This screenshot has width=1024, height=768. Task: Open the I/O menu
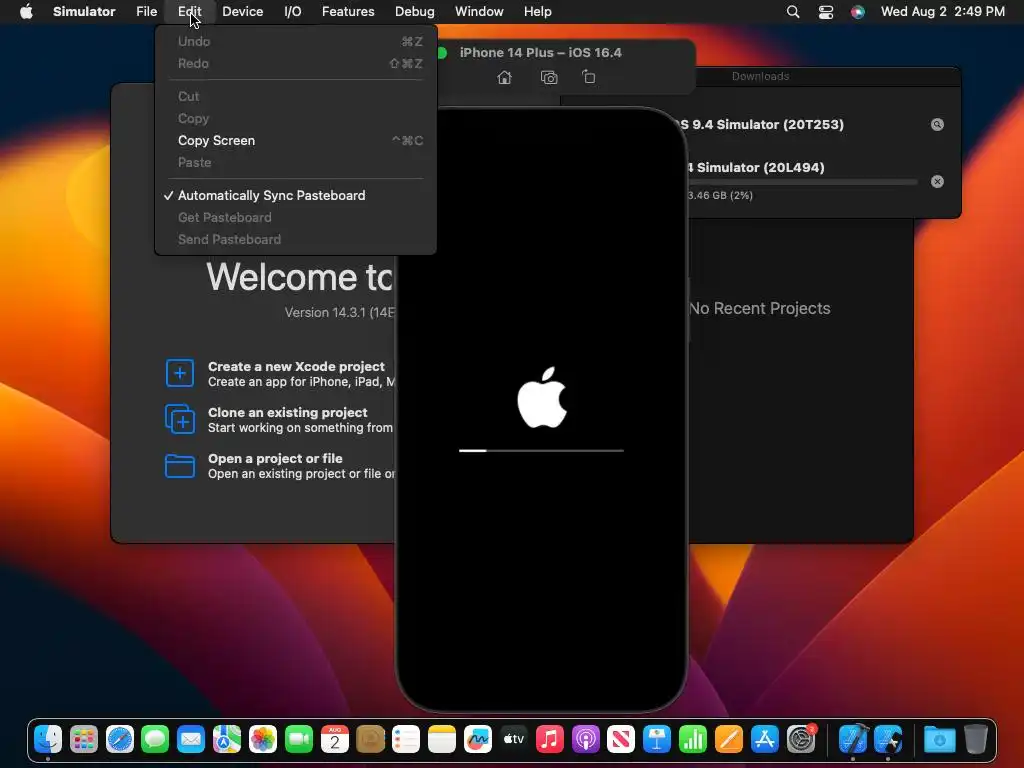click(x=293, y=12)
